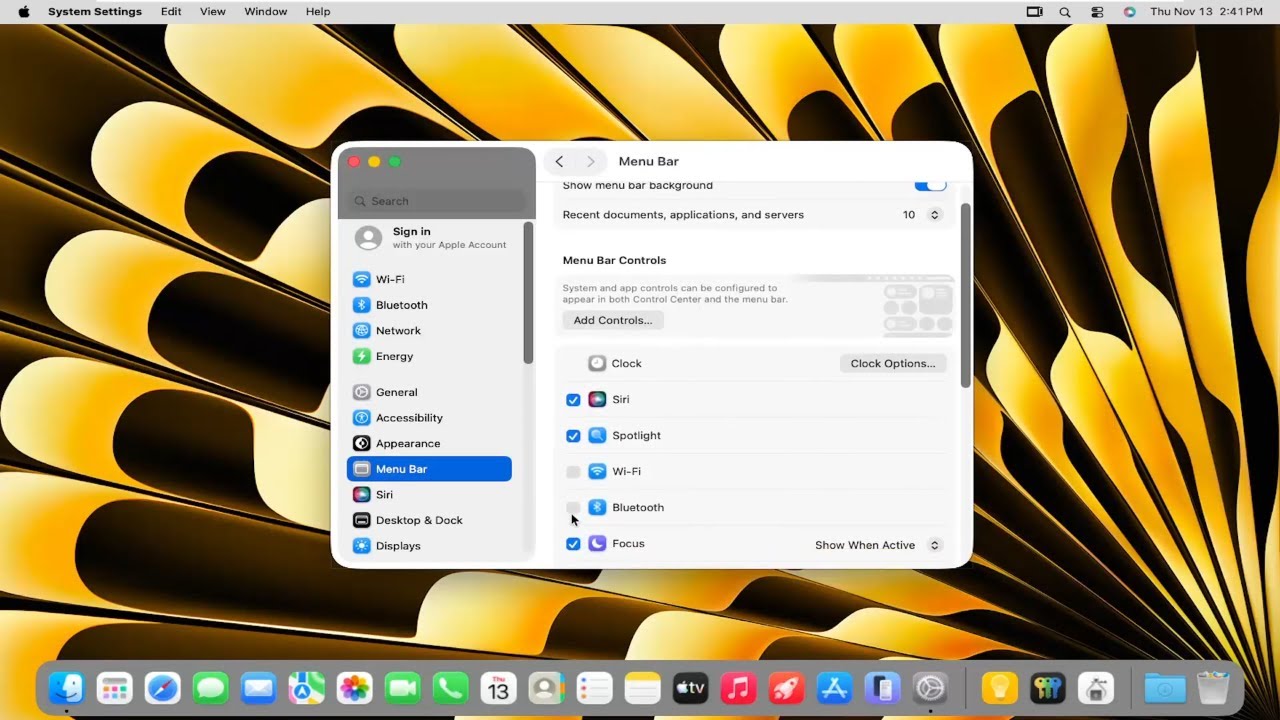The height and width of the screenshot is (720, 1280).
Task: Open Launchpad apps grid in Dock
Action: pos(114,688)
